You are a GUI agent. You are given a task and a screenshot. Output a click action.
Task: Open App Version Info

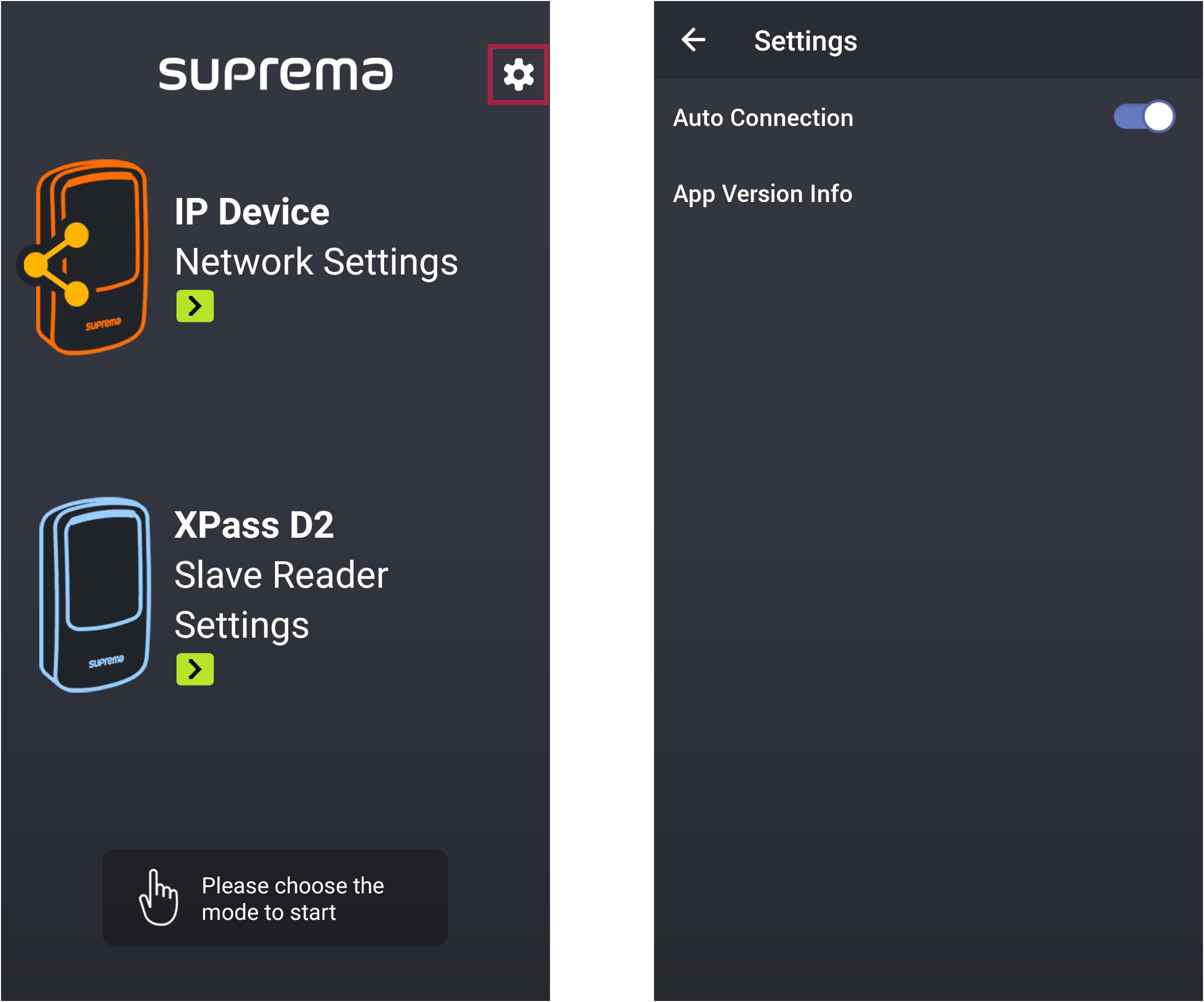762,194
